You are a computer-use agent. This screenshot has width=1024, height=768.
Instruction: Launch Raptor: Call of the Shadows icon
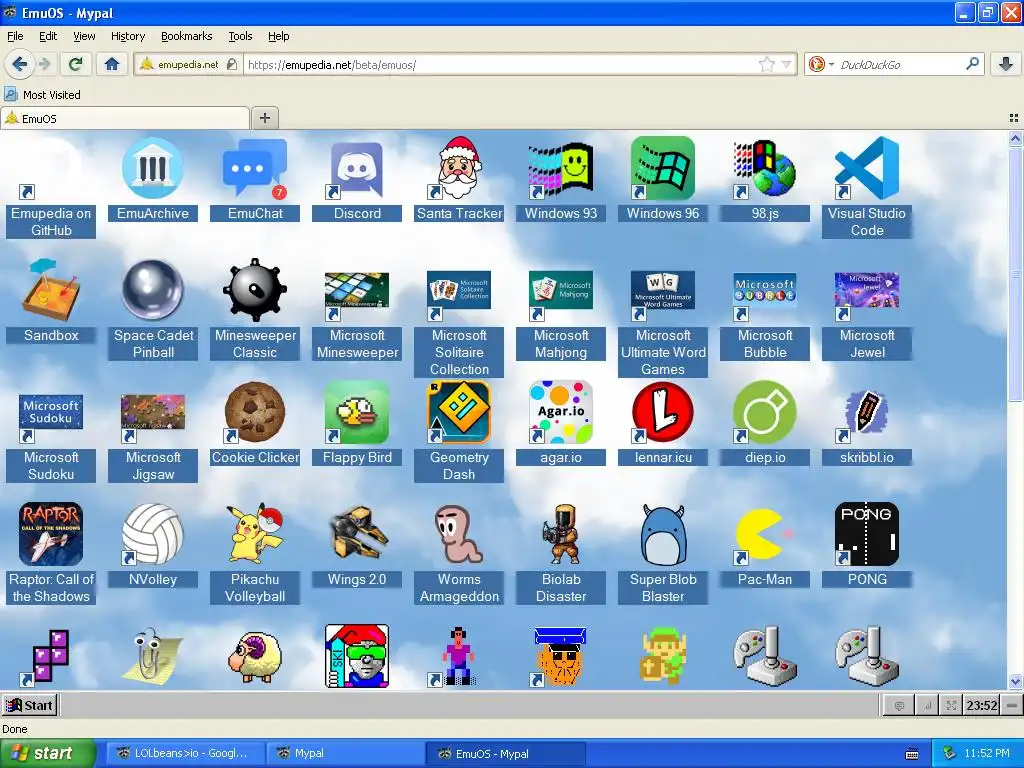pyautogui.click(x=51, y=534)
